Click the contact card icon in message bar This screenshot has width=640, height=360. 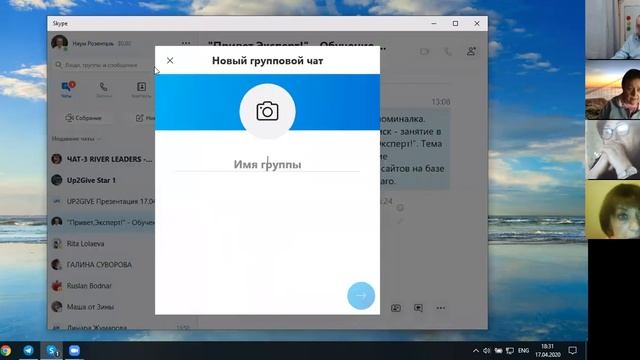[396, 308]
